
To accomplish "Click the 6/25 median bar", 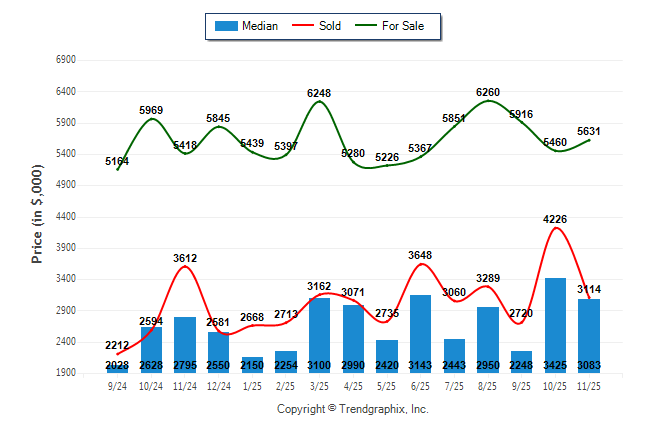I will pos(421,333).
